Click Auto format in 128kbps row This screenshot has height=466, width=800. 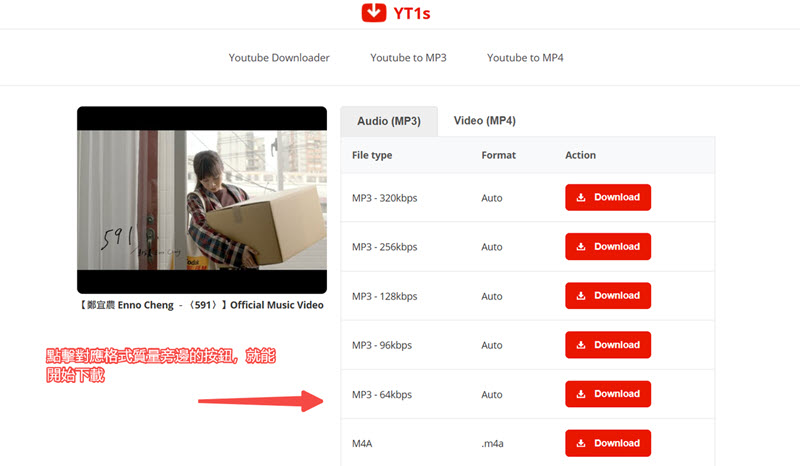coord(492,297)
